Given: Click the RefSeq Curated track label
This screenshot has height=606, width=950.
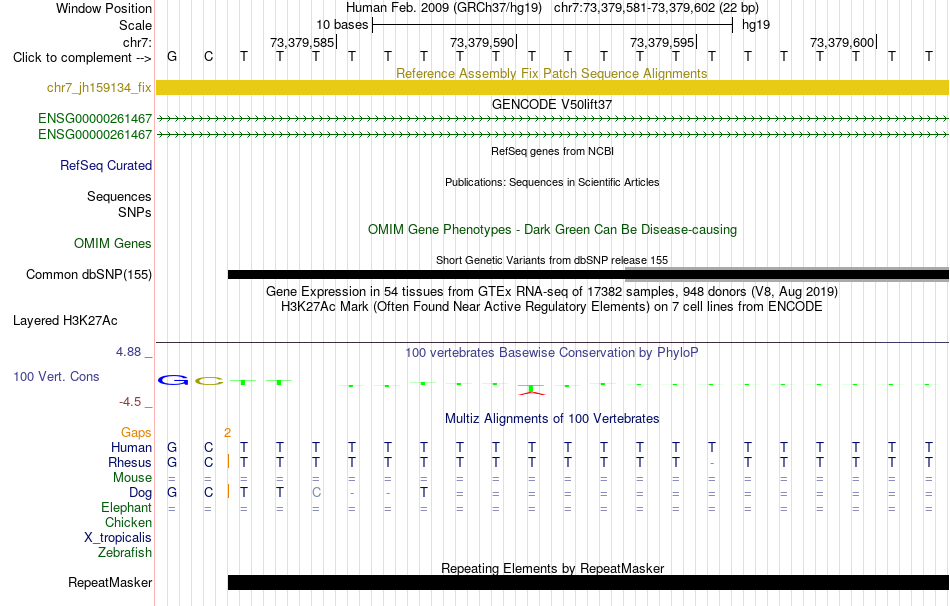Looking at the screenshot, I should point(105,165).
